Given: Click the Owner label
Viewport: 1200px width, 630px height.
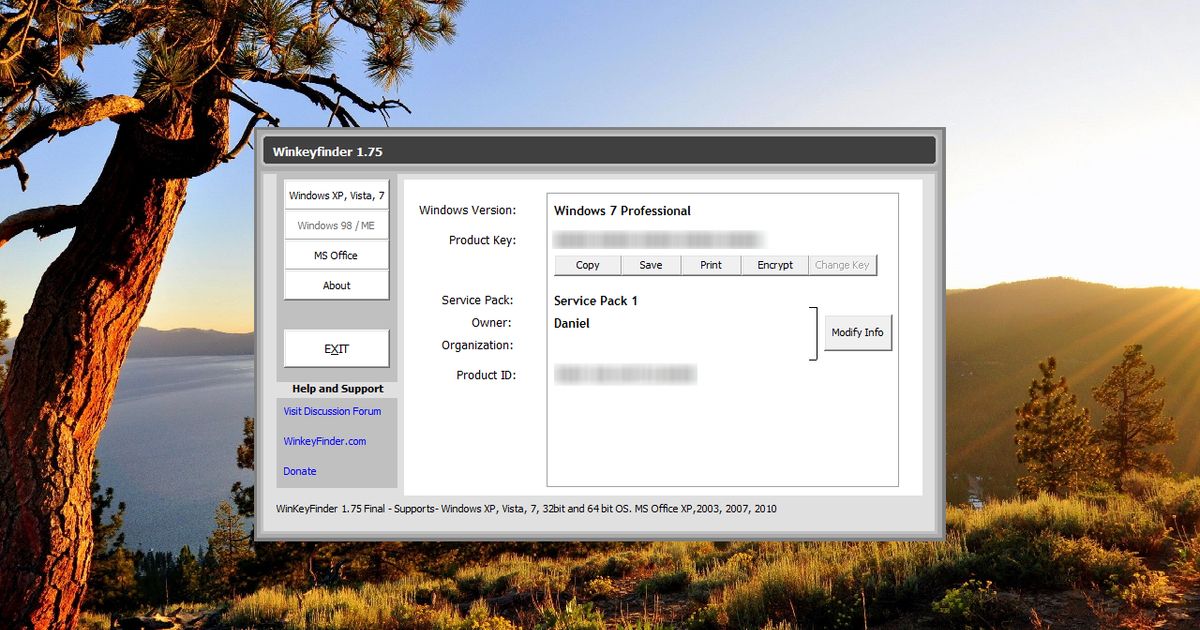Looking at the screenshot, I should click(491, 323).
